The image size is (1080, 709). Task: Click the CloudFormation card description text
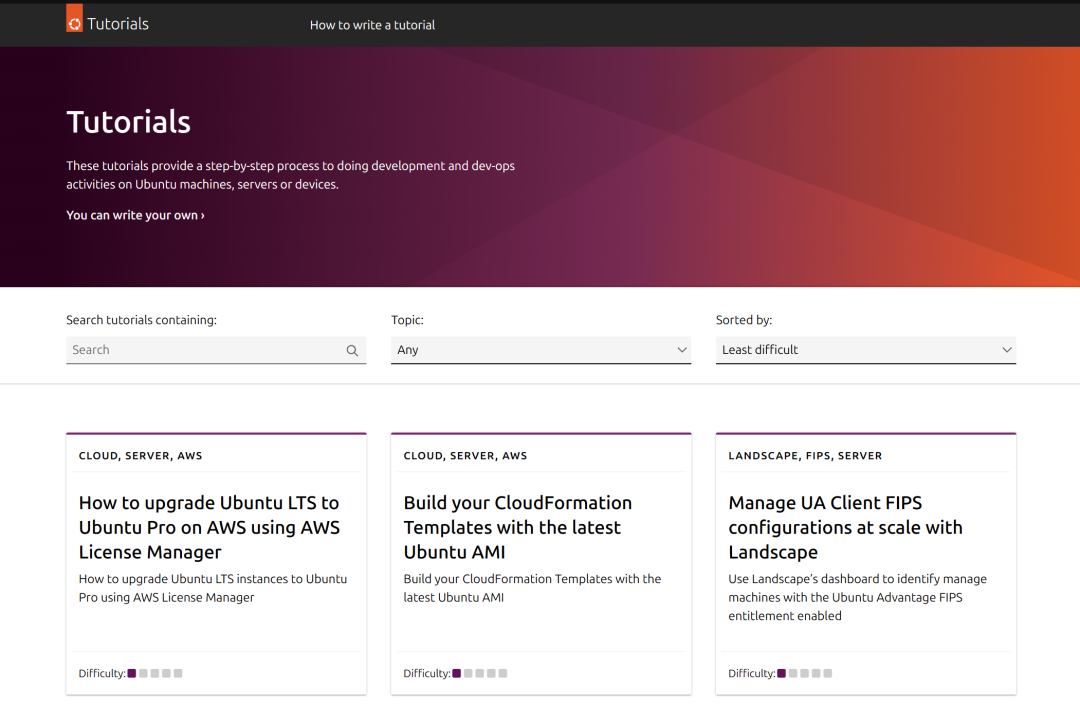(x=532, y=588)
